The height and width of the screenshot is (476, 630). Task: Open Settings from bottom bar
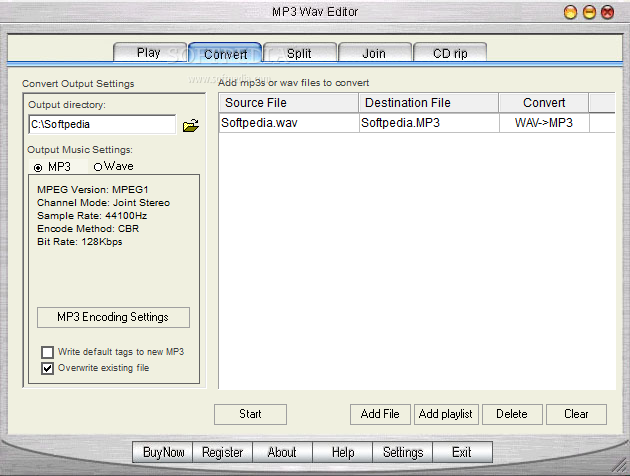402,452
